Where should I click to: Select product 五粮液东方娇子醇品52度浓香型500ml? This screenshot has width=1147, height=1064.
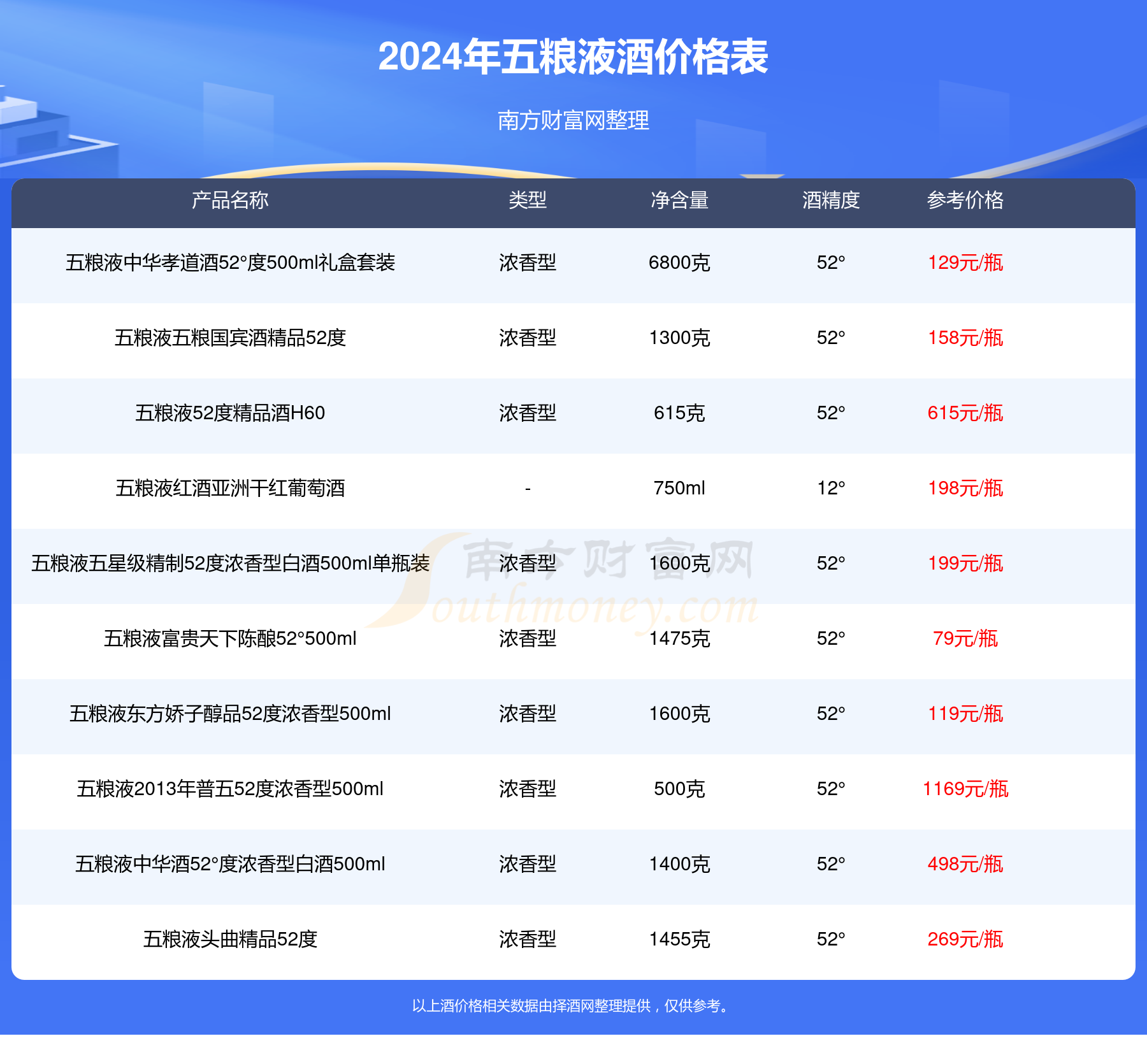pos(230,714)
